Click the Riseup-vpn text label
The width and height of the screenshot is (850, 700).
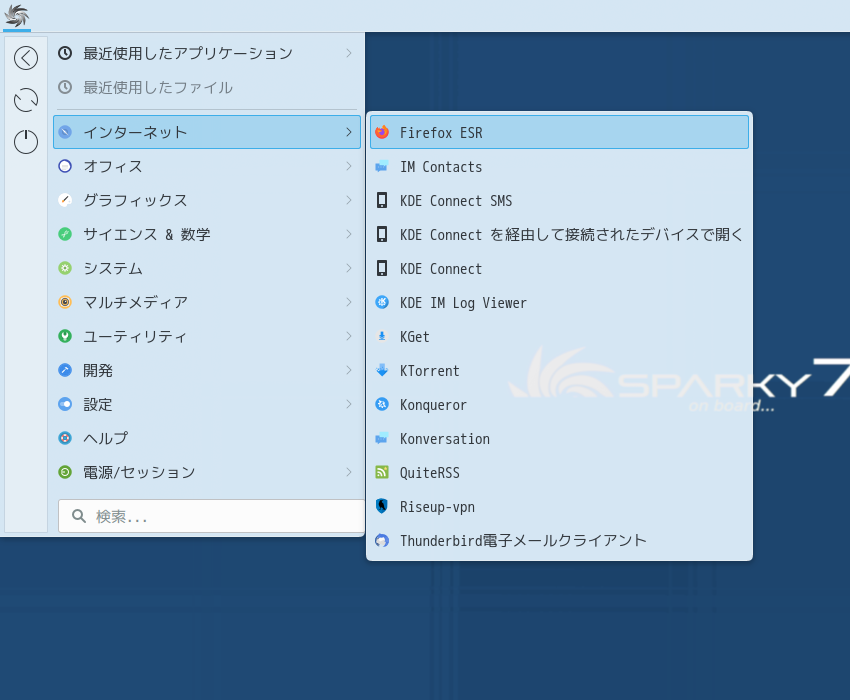pyautogui.click(x=437, y=506)
